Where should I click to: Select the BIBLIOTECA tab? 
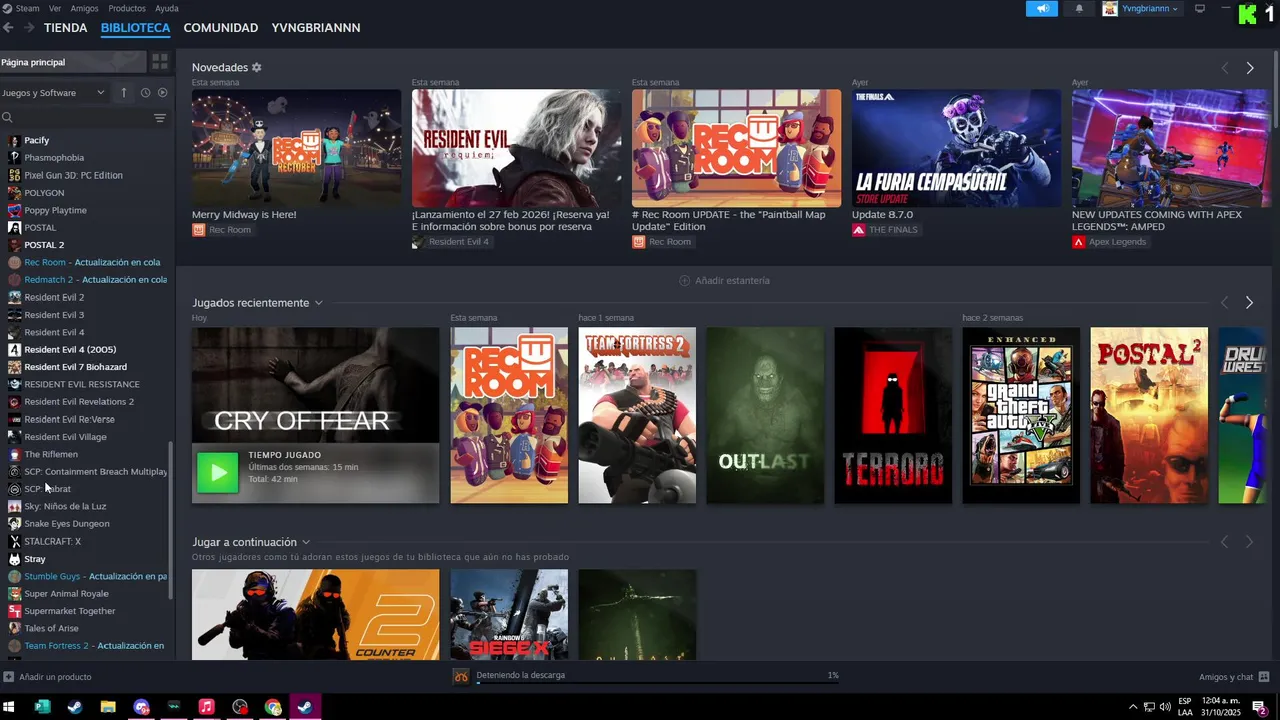tap(135, 28)
